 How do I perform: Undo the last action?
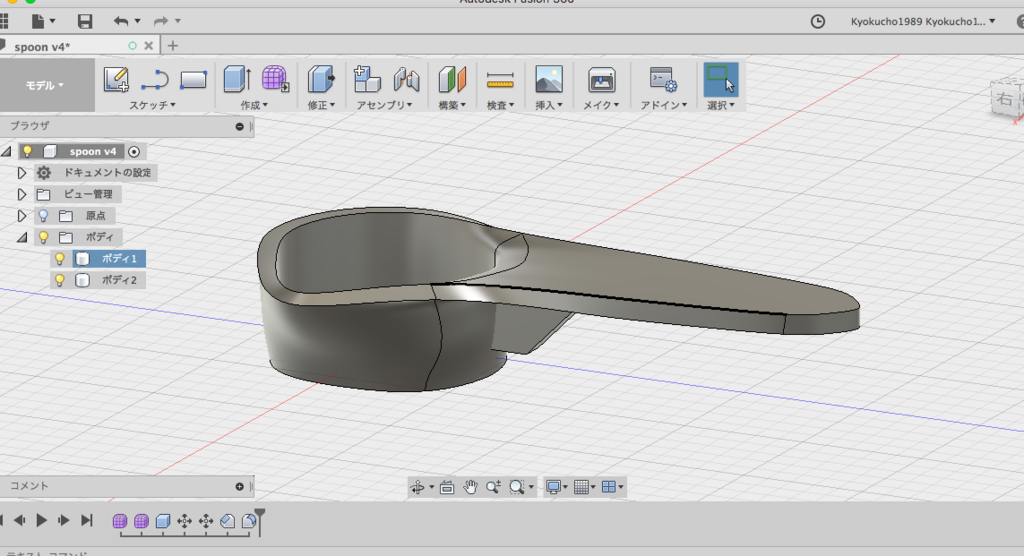pos(121,22)
